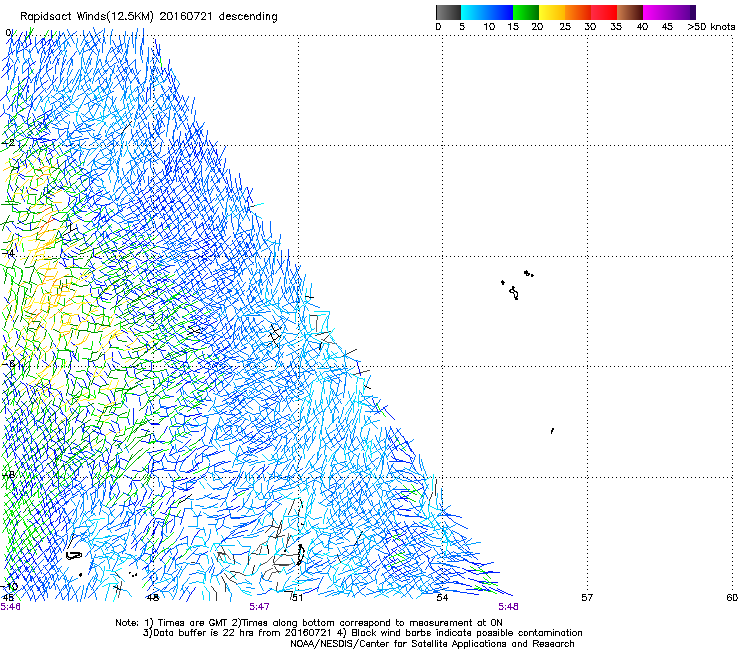Click the title "Rapidsact Winds(12.5KM) 20160721 descending"

[x=149, y=17]
